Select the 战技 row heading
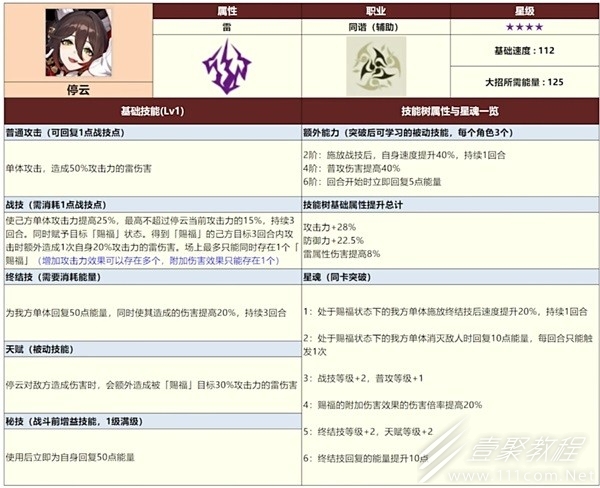The height and width of the screenshot is (488, 600). click(x=153, y=205)
